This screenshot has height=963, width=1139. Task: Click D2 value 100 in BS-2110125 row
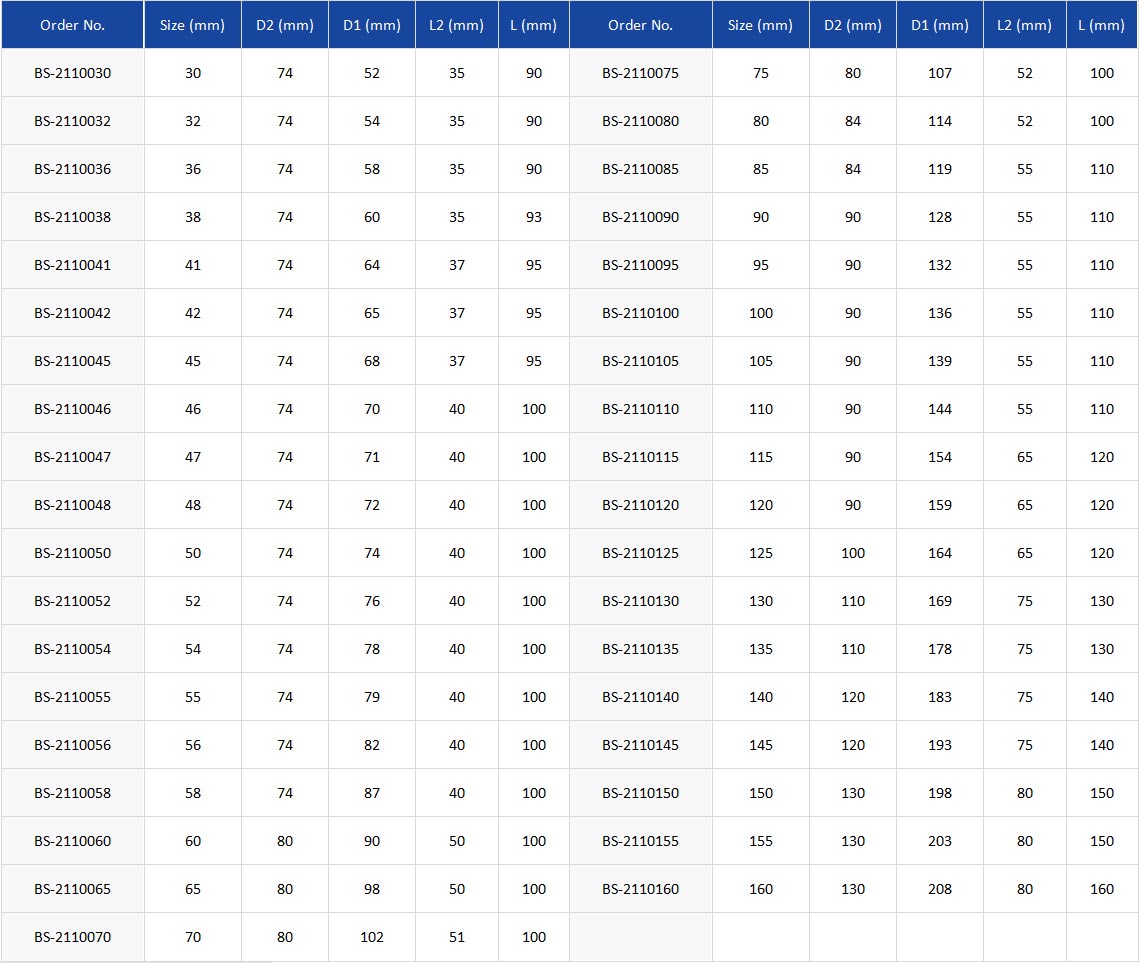coord(853,553)
